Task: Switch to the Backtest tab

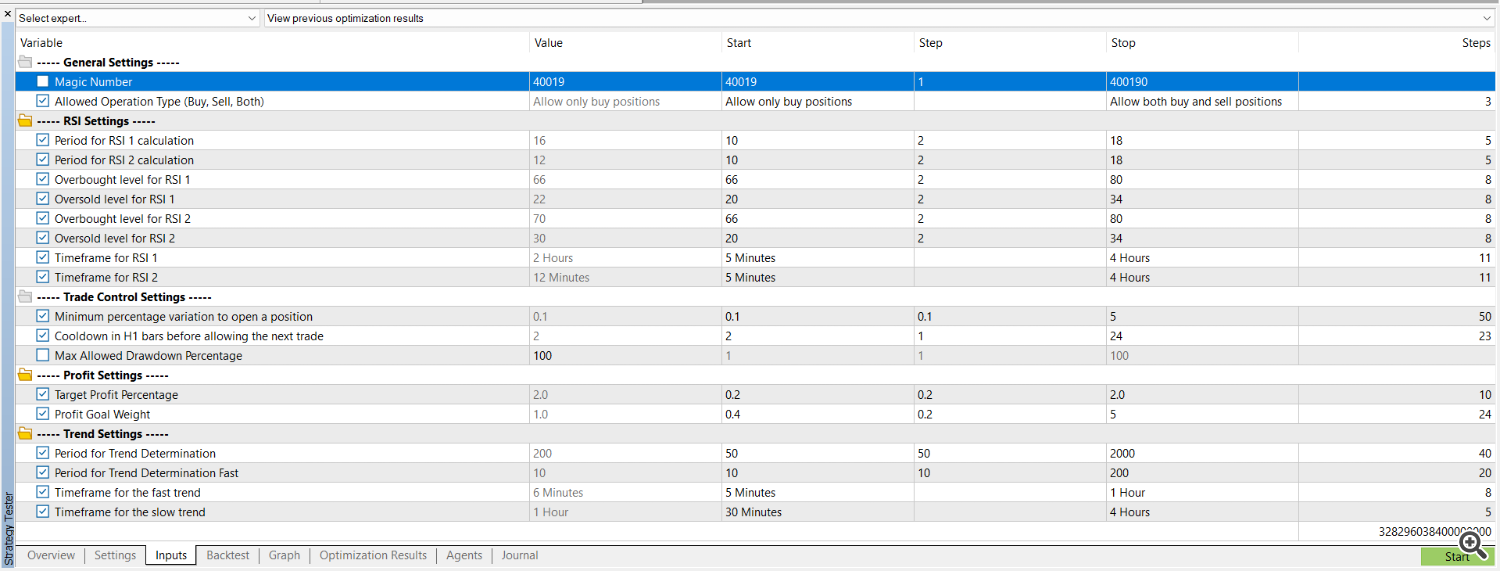Action: [x=229, y=555]
